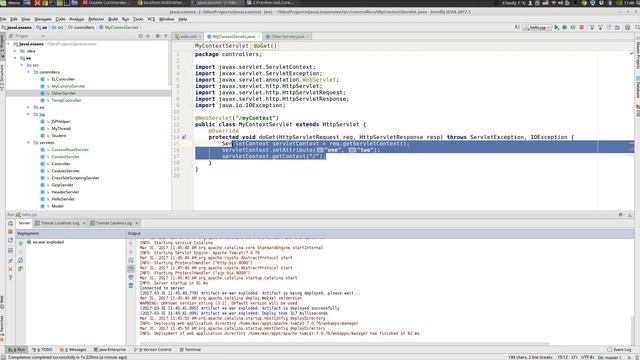Open Java Enterprise tool window
Image resolution: width=640 pixels, height=360 pixels.
[x=110, y=349]
